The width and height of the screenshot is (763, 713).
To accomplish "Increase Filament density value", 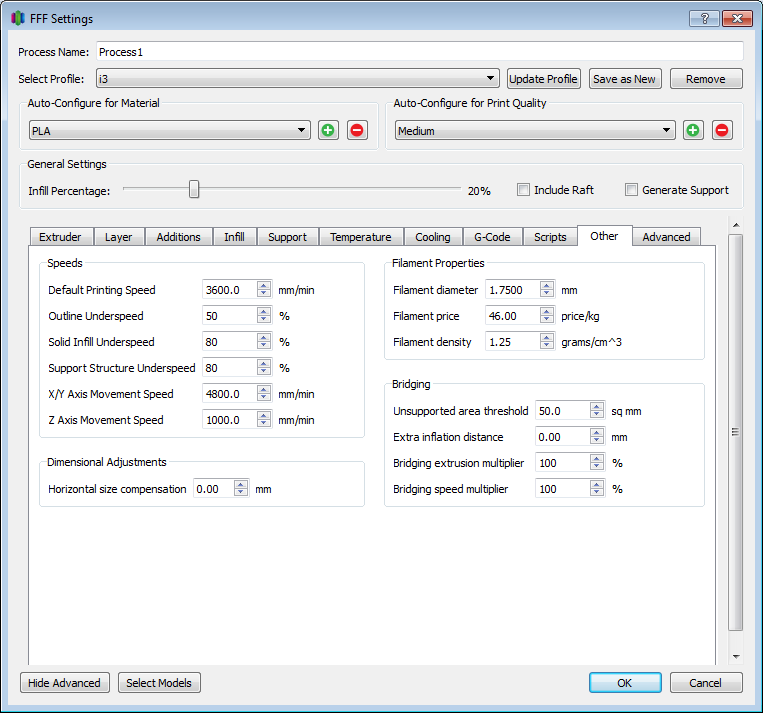I will point(547,338).
